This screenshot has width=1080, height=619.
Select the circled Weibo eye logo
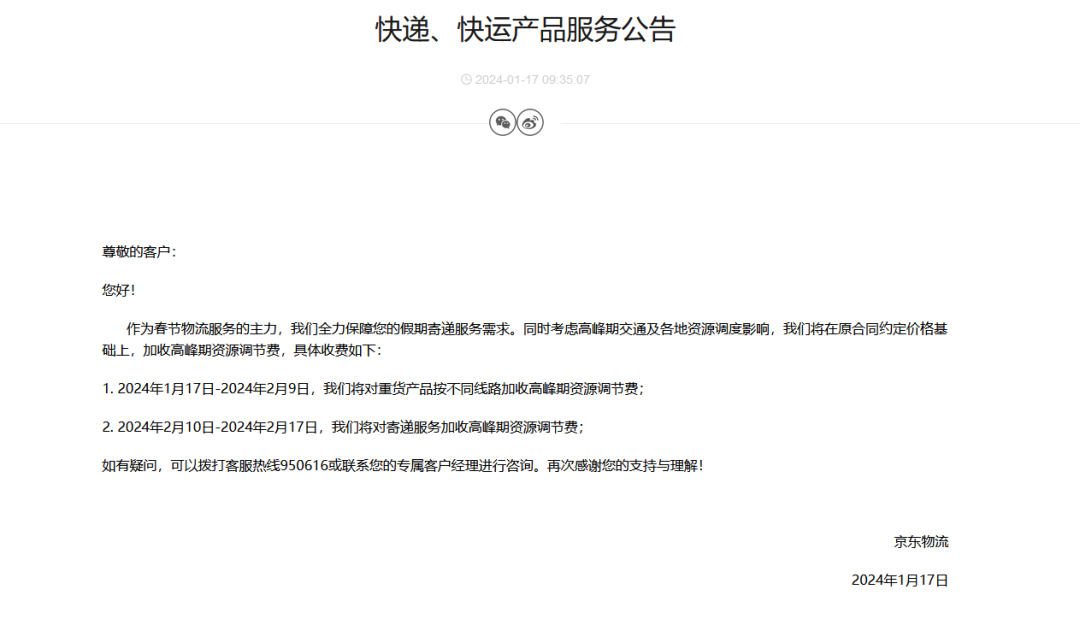530,121
